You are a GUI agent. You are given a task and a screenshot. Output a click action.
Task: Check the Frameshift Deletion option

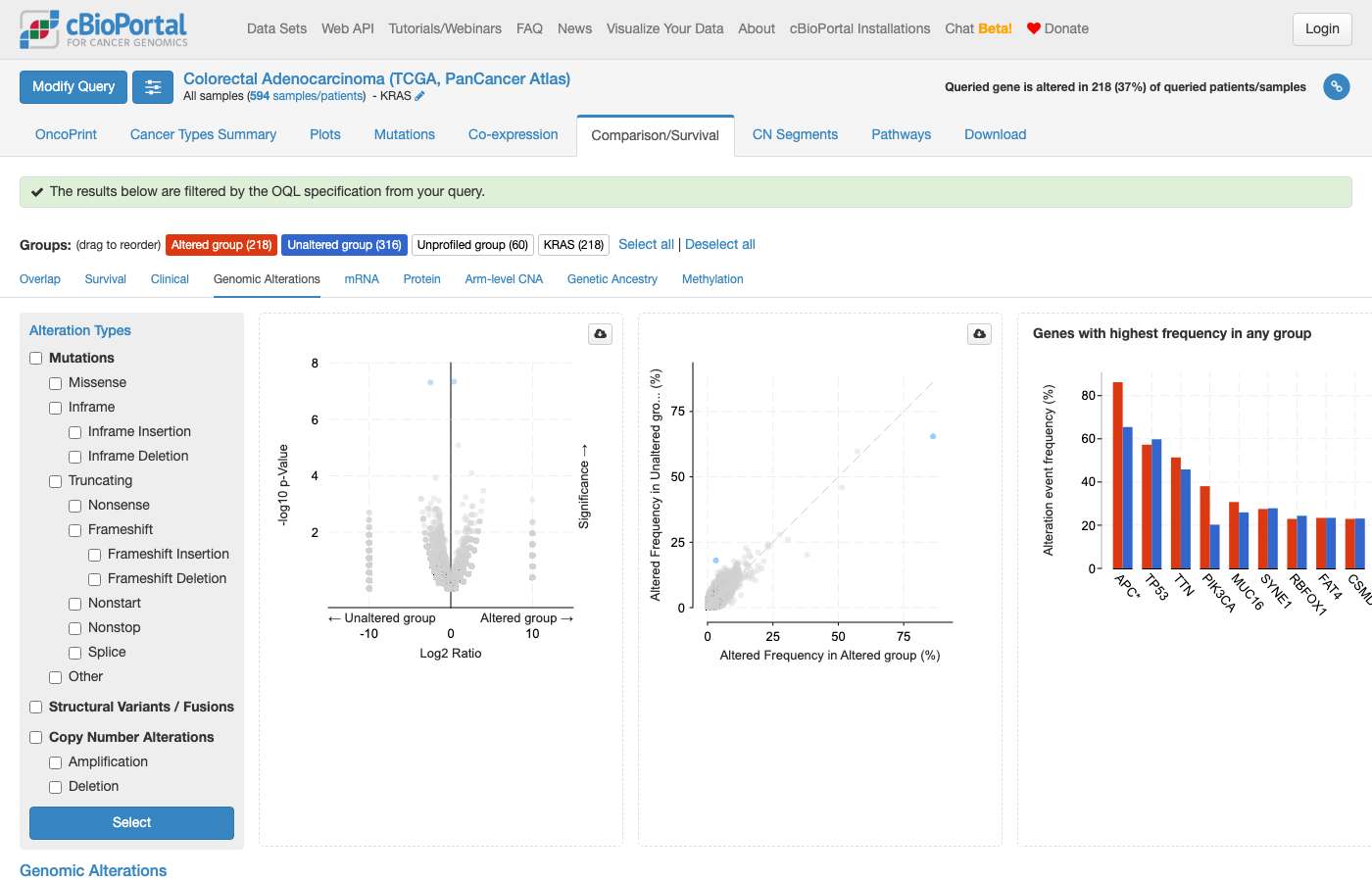point(95,579)
